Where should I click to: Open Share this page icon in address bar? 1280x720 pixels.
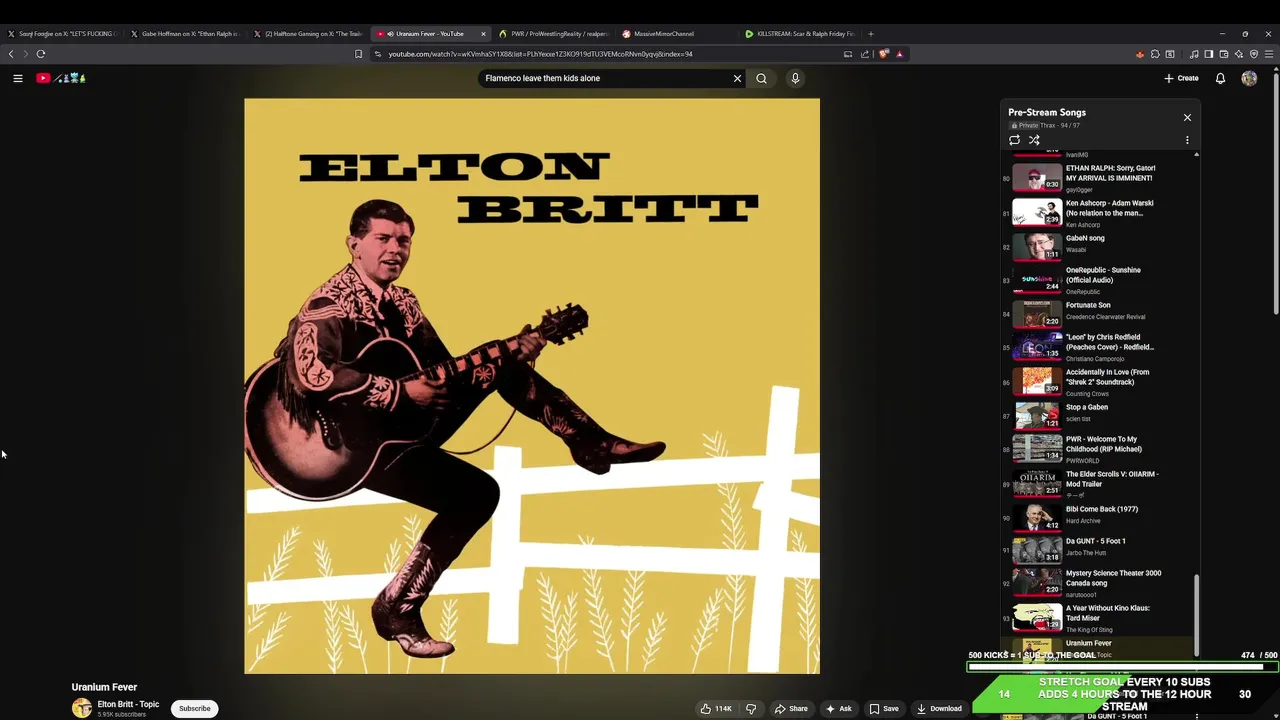click(x=865, y=54)
